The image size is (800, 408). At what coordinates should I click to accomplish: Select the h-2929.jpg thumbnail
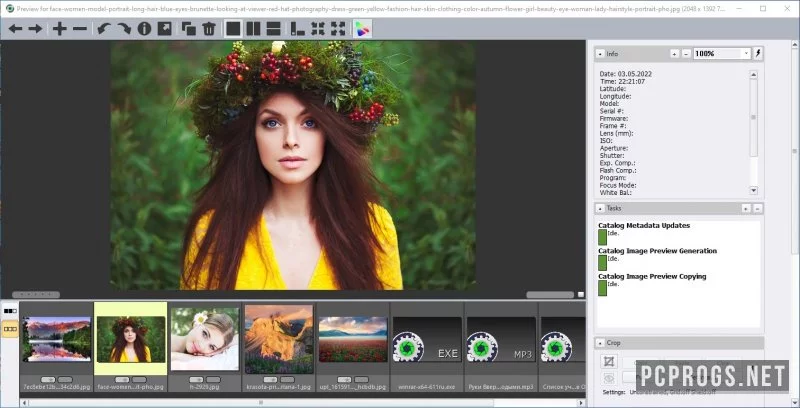coord(205,339)
